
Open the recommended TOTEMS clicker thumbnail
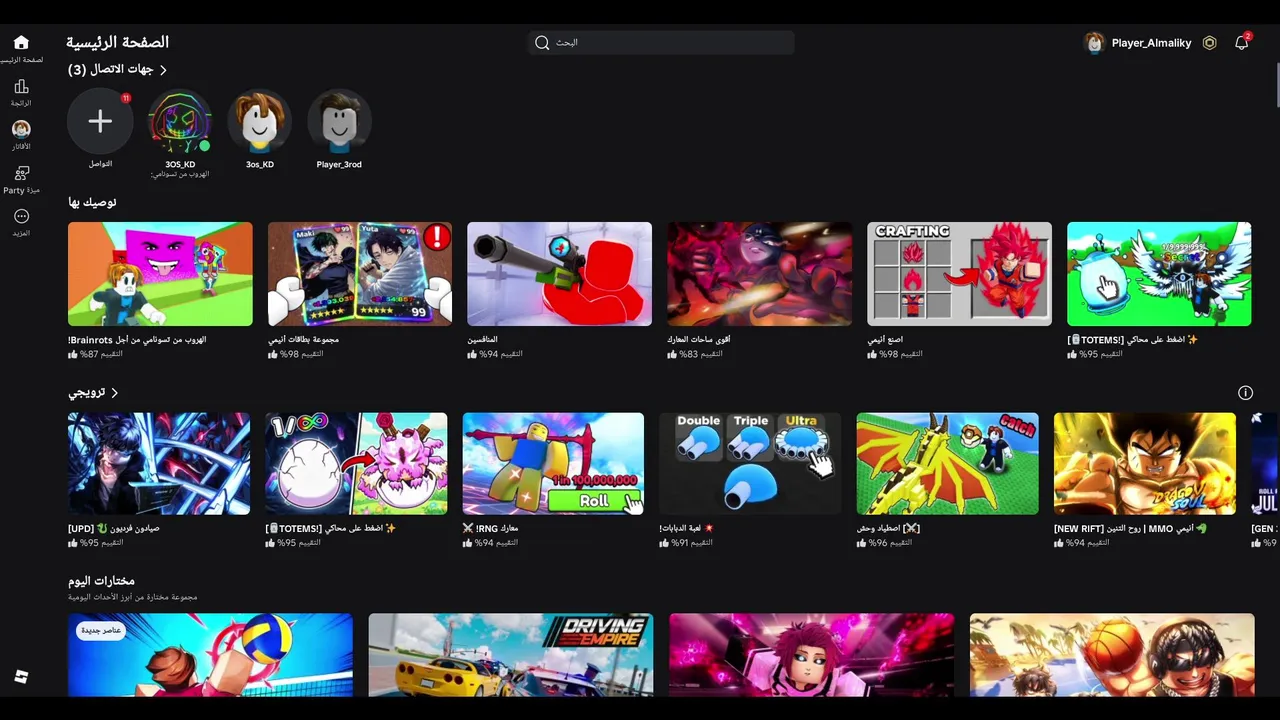tap(1159, 274)
